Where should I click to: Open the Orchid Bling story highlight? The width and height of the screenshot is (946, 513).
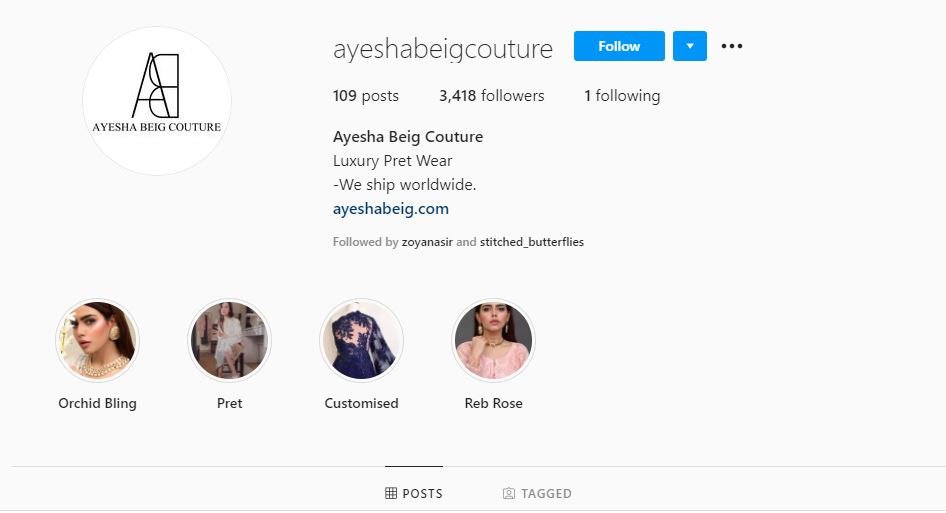click(x=97, y=341)
